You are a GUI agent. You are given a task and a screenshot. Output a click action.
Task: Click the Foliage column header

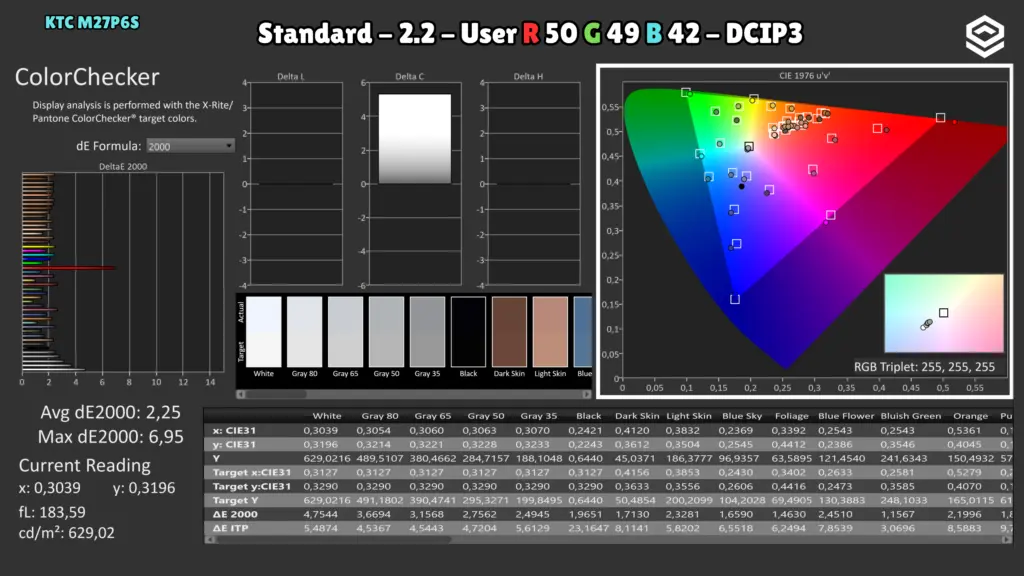click(x=792, y=416)
